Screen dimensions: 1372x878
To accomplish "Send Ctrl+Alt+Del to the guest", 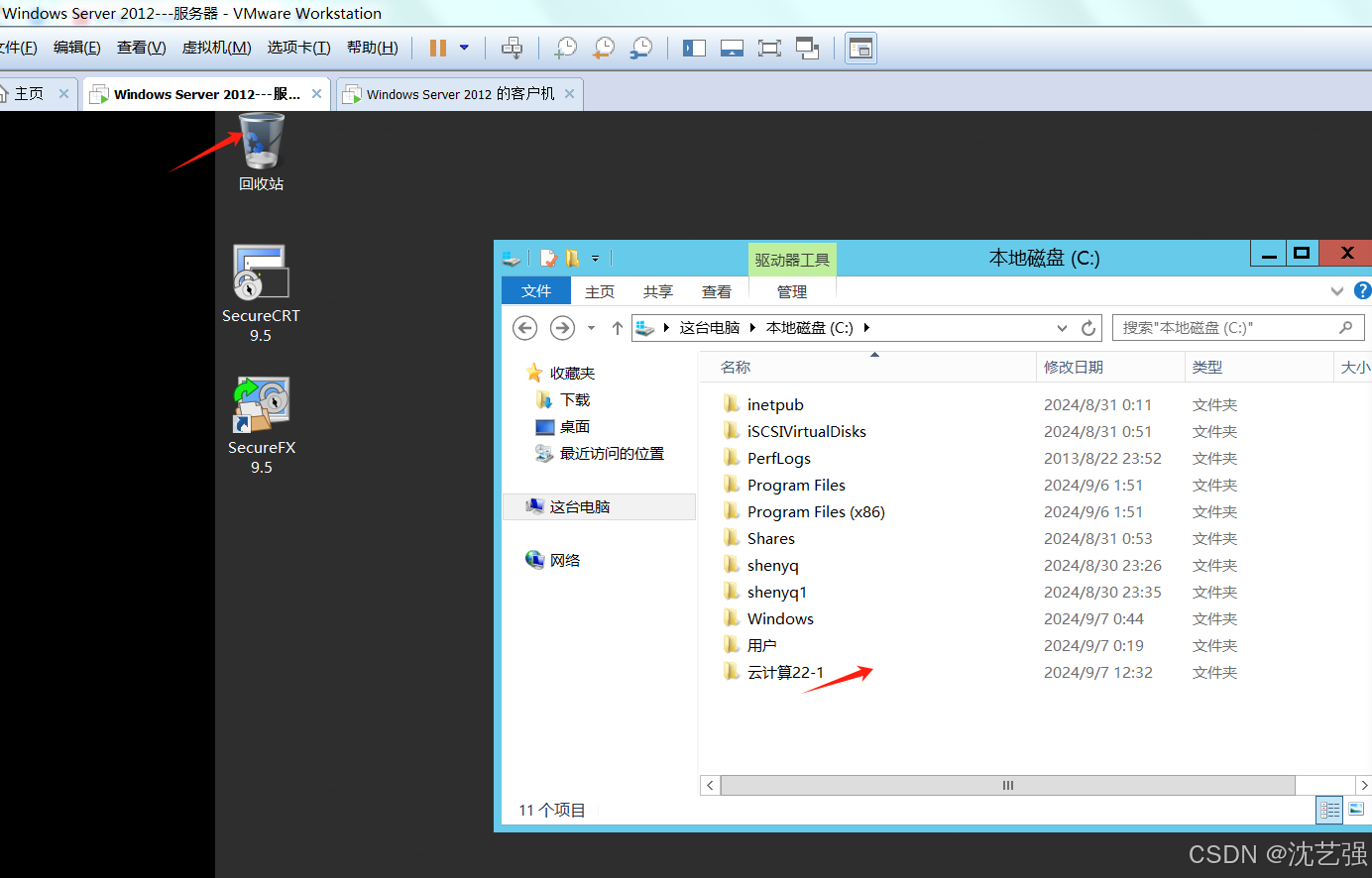I will coord(512,48).
